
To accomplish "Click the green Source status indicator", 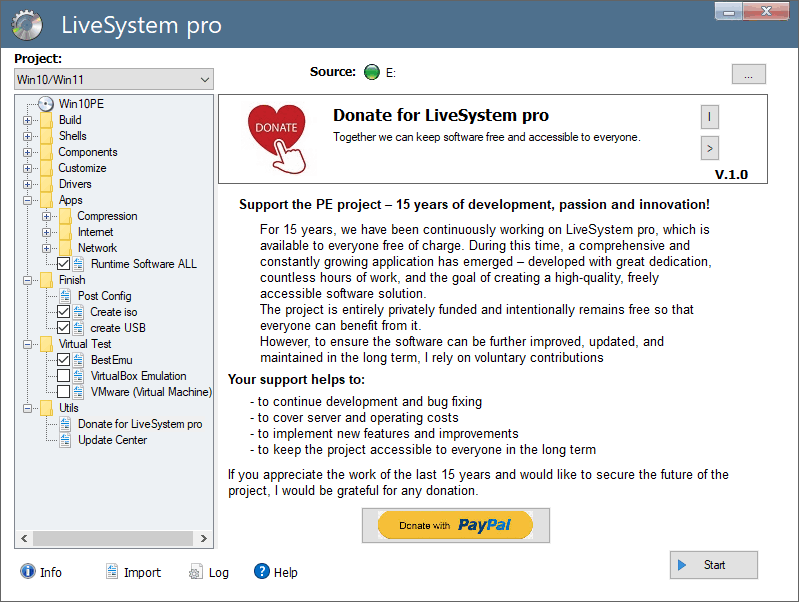I will pos(372,72).
